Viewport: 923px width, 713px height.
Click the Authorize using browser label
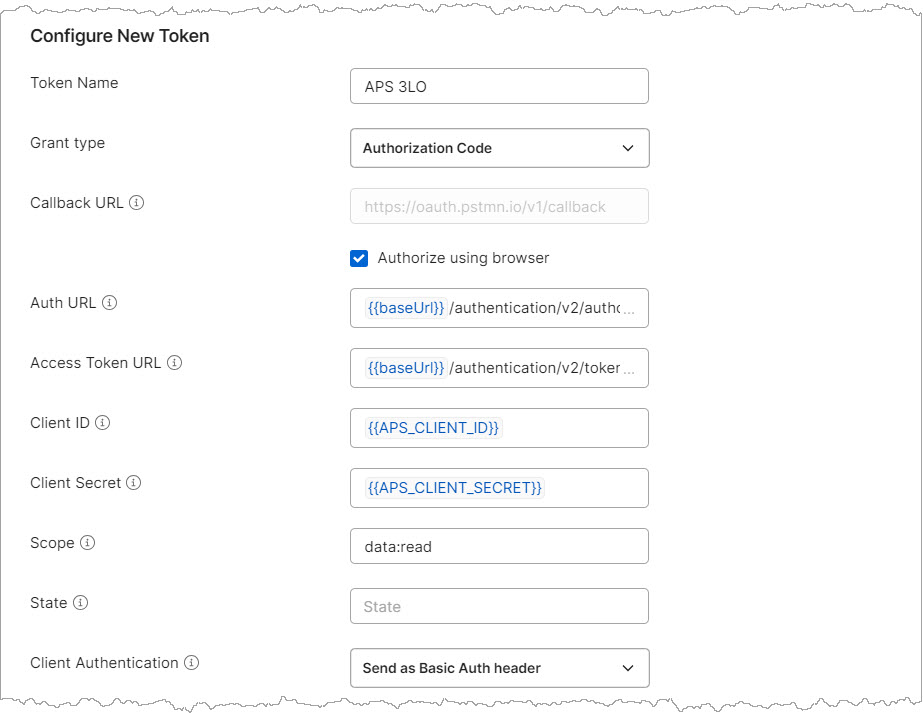[x=463, y=258]
